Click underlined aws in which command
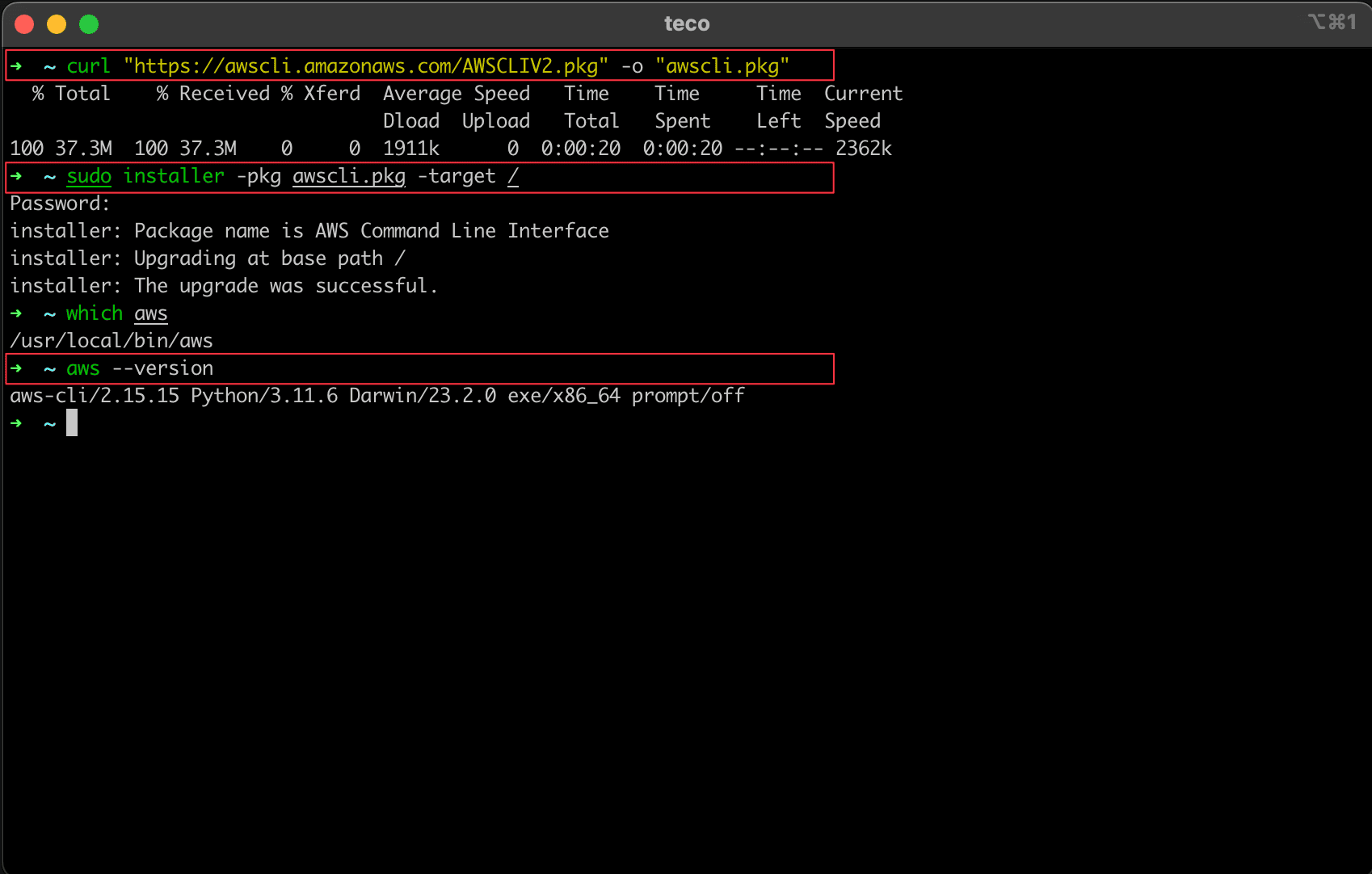1372x874 pixels. tap(151, 313)
